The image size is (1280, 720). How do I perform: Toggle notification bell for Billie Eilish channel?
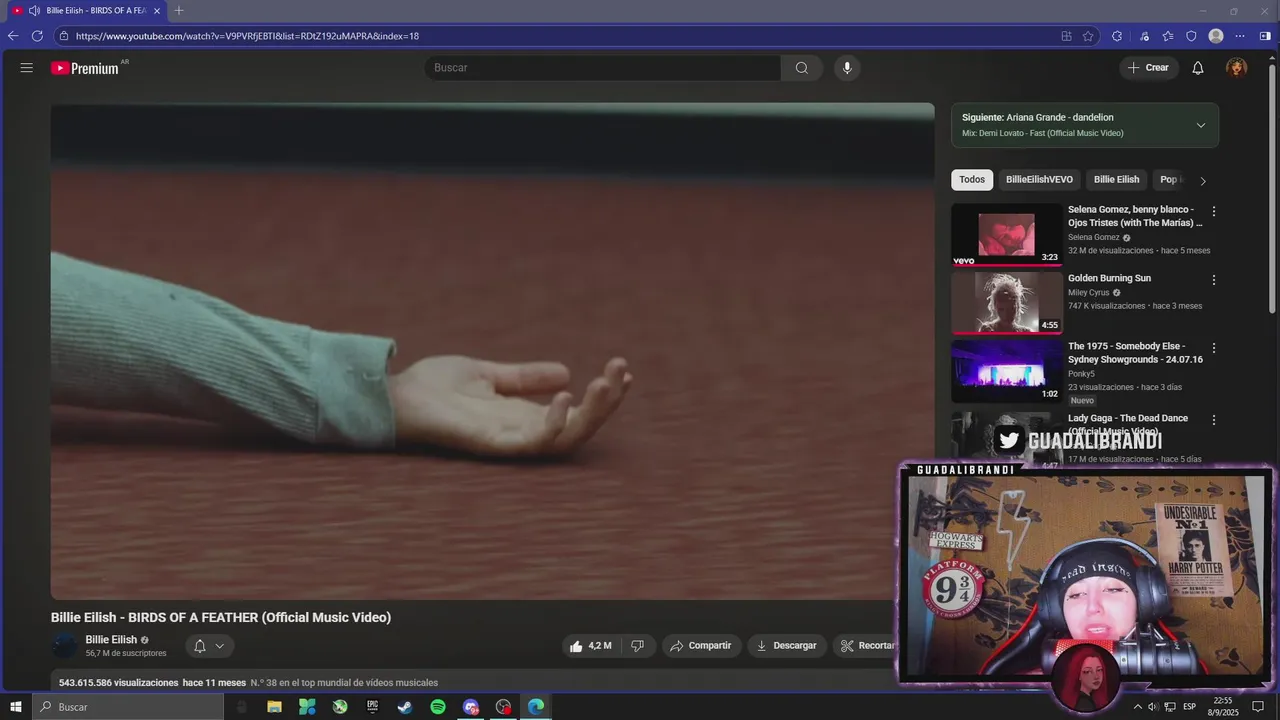pyautogui.click(x=209, y=646)
